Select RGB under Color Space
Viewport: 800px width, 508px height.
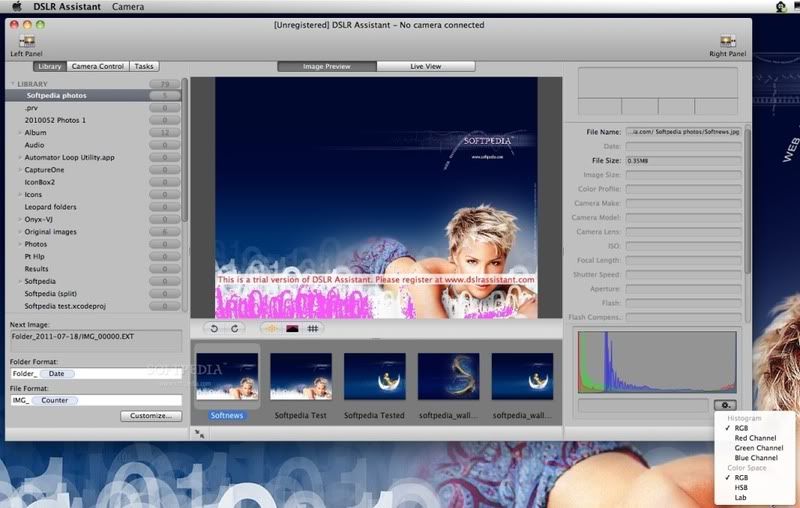[741, 478]
